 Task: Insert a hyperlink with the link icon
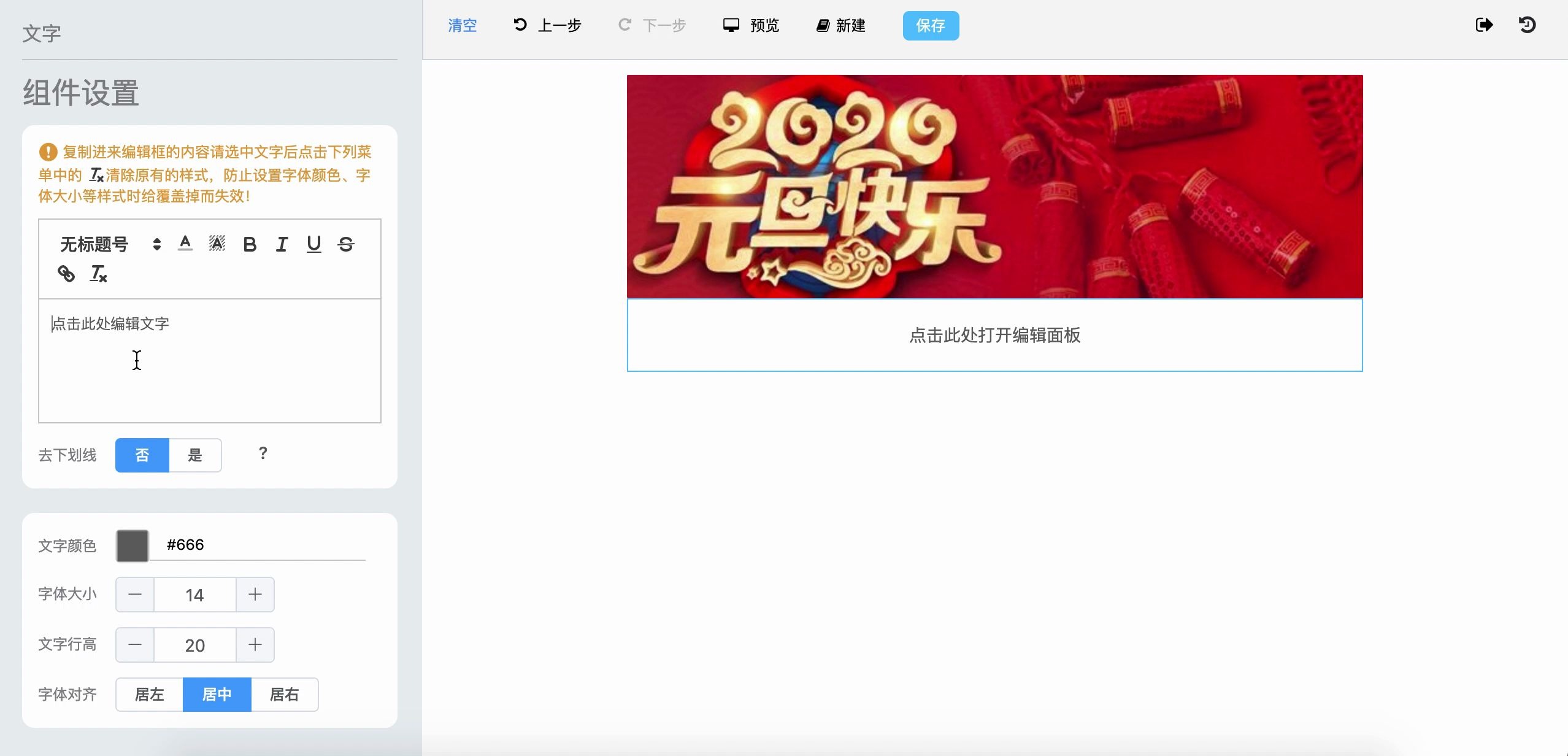tap(66, 273)
